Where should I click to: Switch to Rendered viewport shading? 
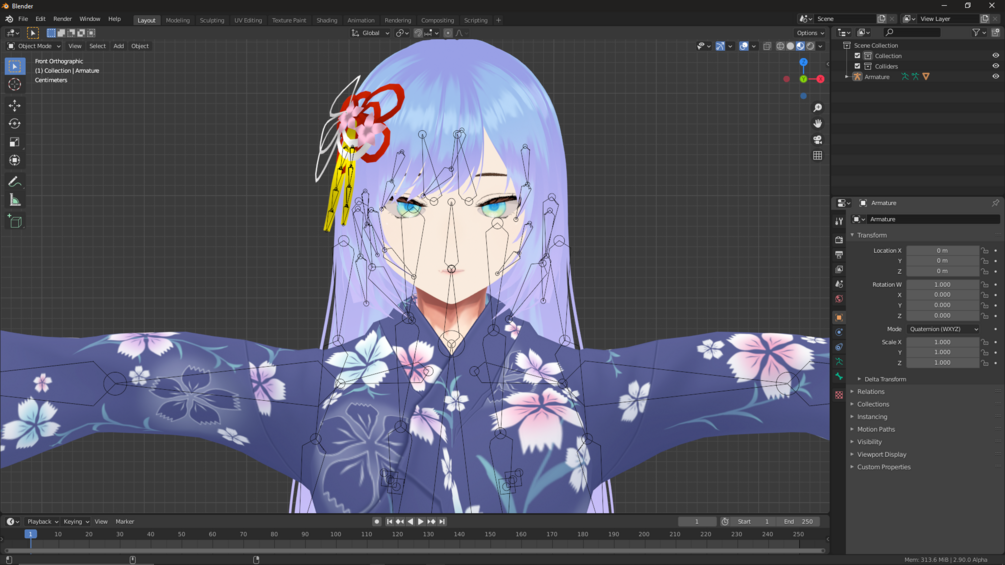[810, 46]
